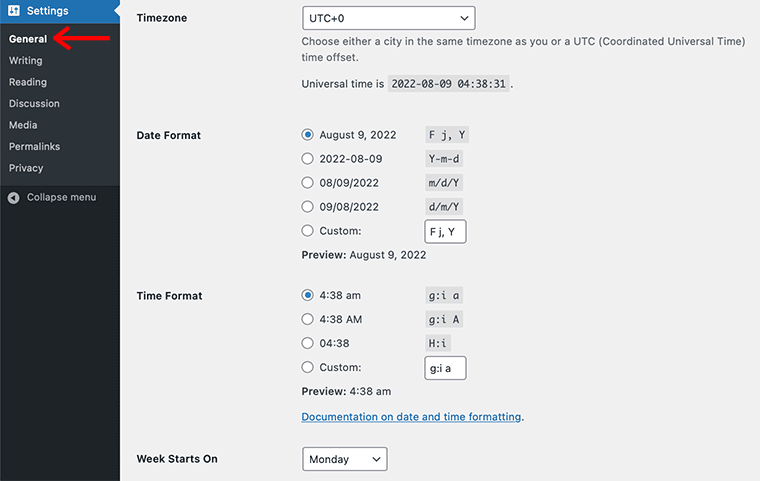
Task: Click the Settings sliders icon
Action: [x=14, y=10]
